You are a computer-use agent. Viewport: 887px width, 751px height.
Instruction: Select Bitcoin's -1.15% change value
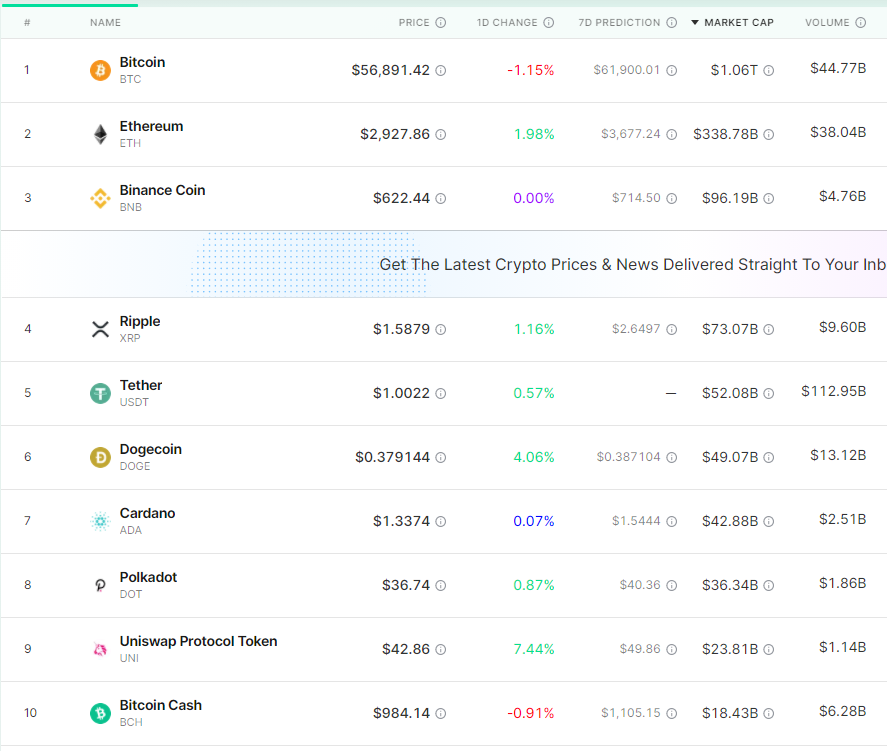coord(531,70)
